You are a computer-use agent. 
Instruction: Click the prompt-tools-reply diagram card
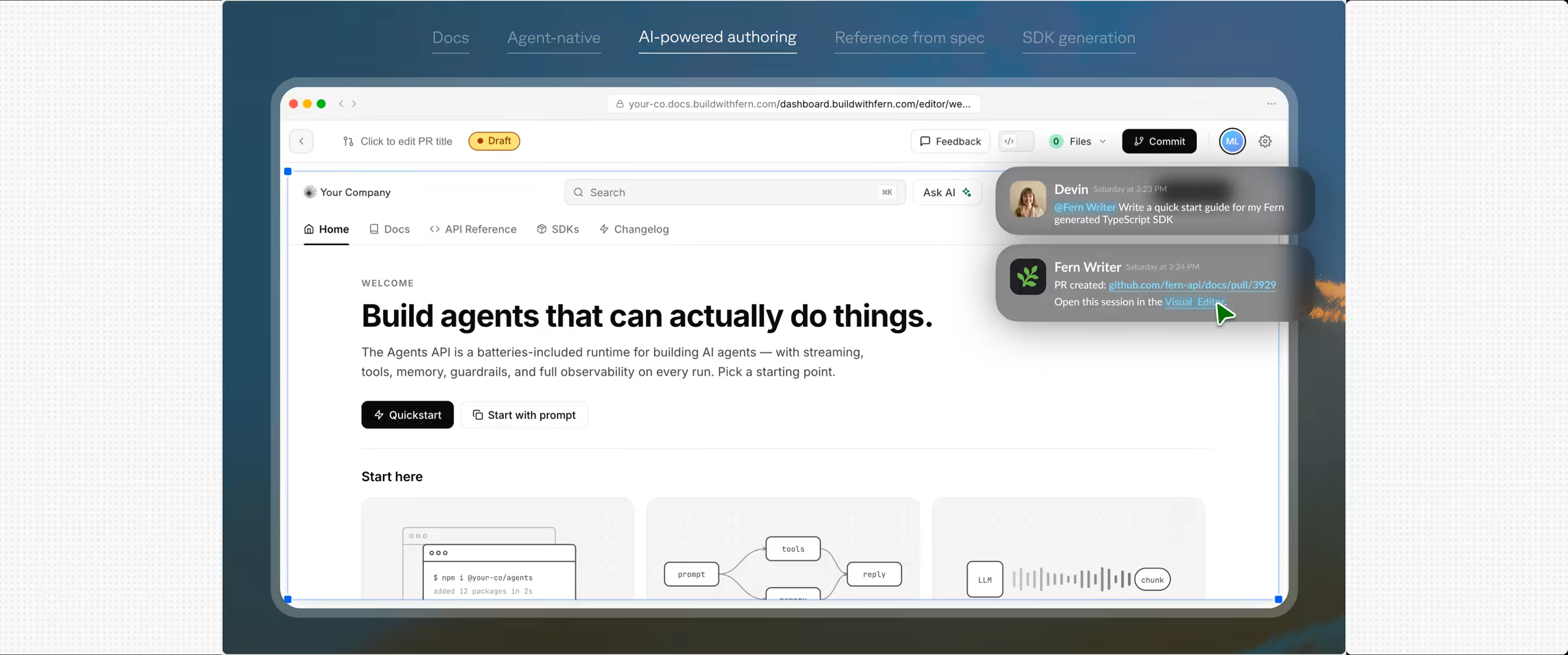(783, 549)
